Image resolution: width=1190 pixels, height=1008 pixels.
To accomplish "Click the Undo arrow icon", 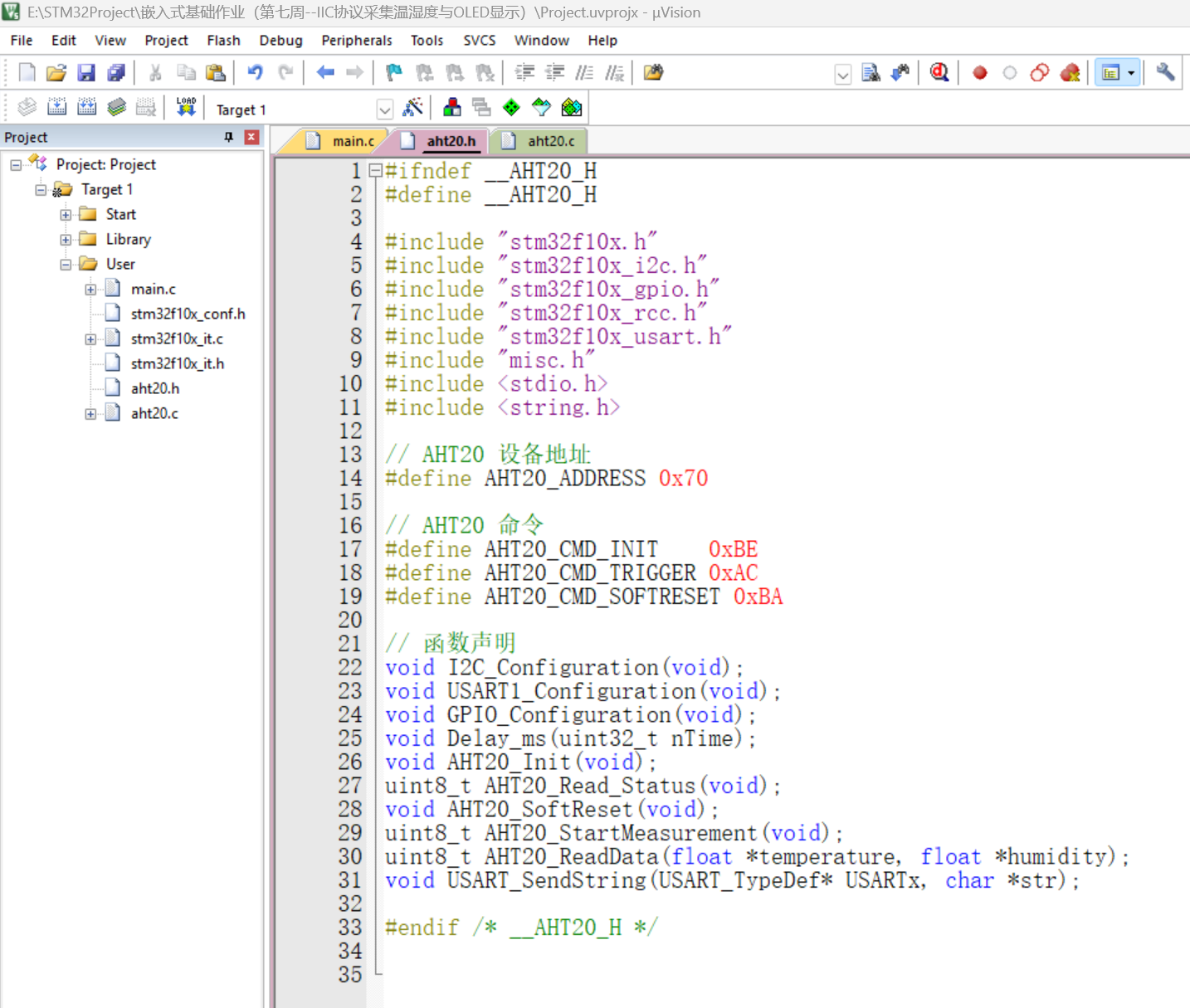I will pyautogui.click(x=255, y=73).
